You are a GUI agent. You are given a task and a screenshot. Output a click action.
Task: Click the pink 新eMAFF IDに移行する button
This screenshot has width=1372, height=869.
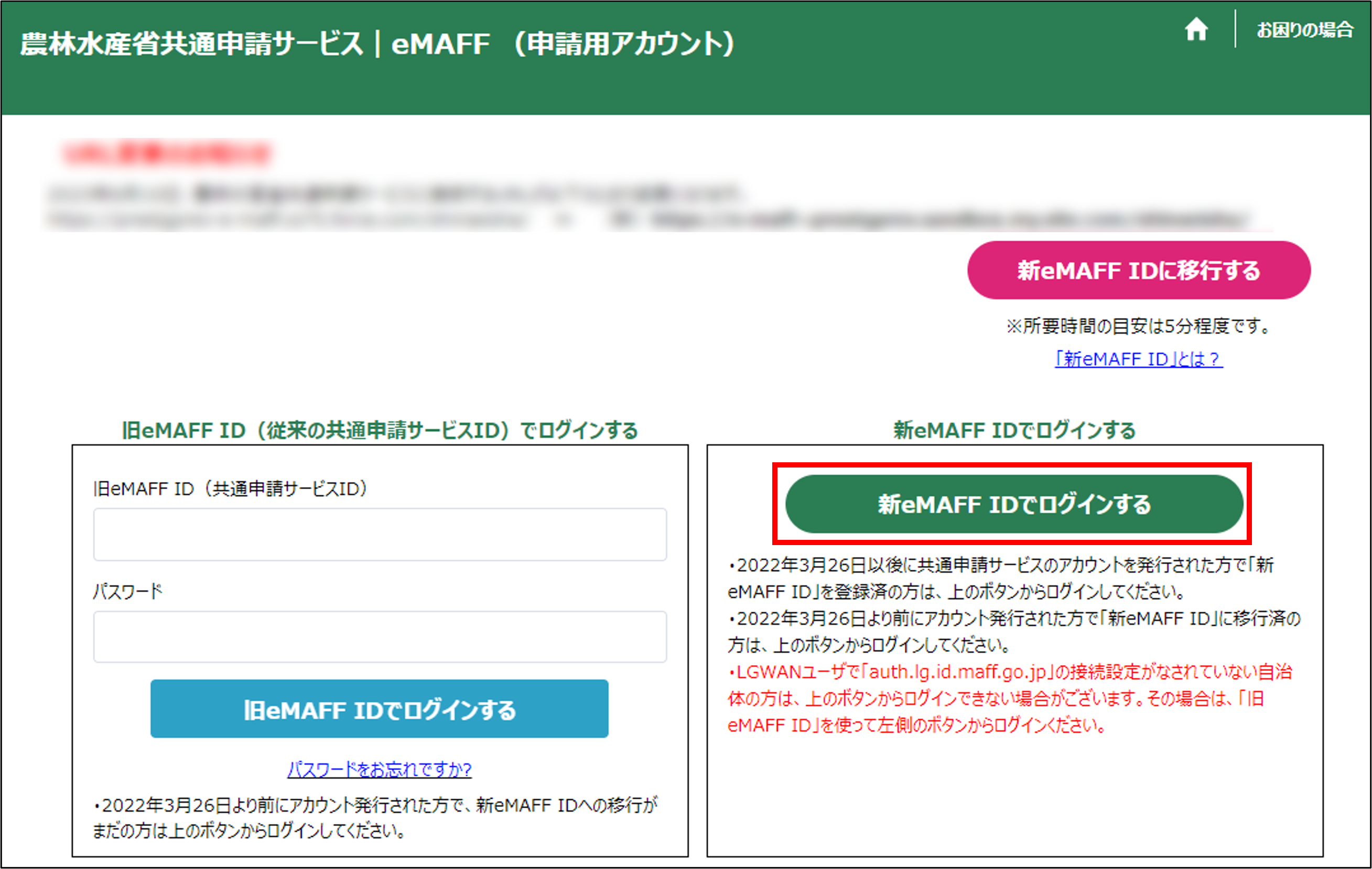(x=1138, y=271)
